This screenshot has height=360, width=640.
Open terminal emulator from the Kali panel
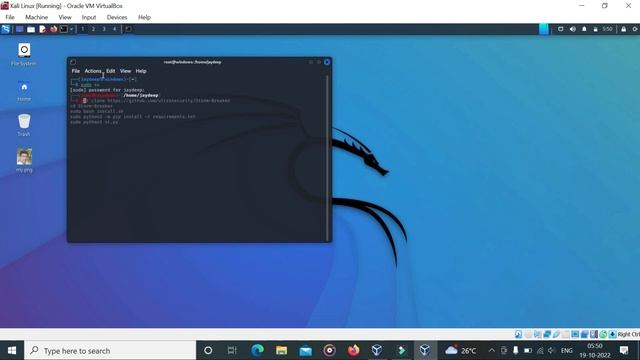click(64, 29)
